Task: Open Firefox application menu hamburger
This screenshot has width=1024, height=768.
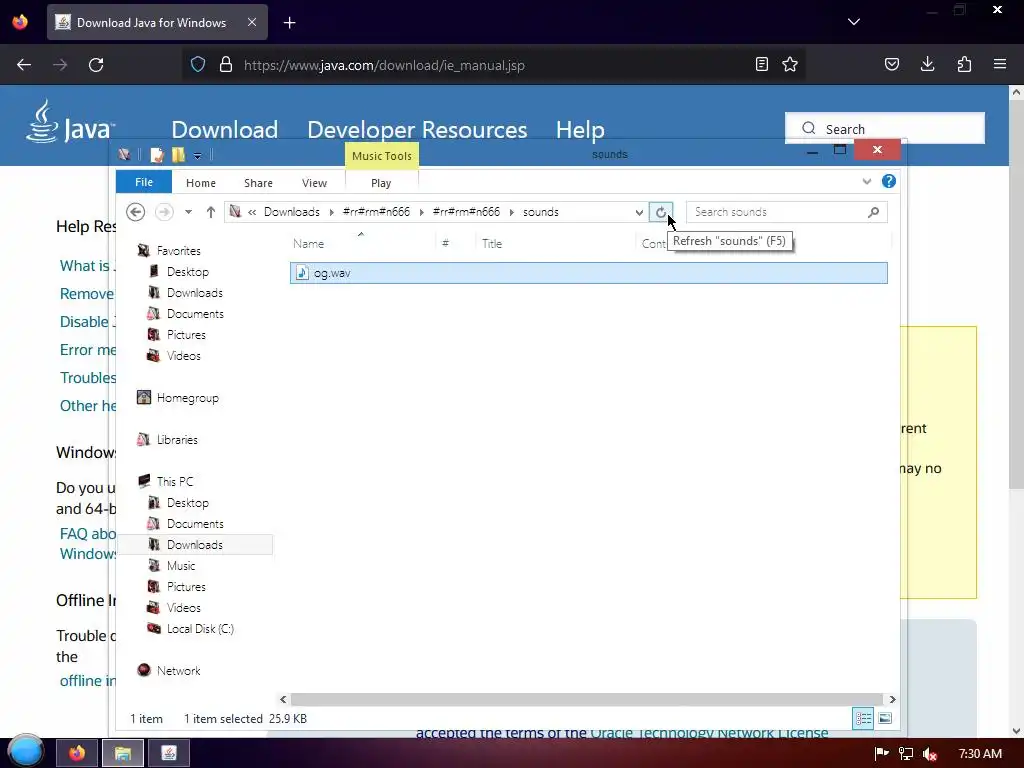Action: point(1000,64)
